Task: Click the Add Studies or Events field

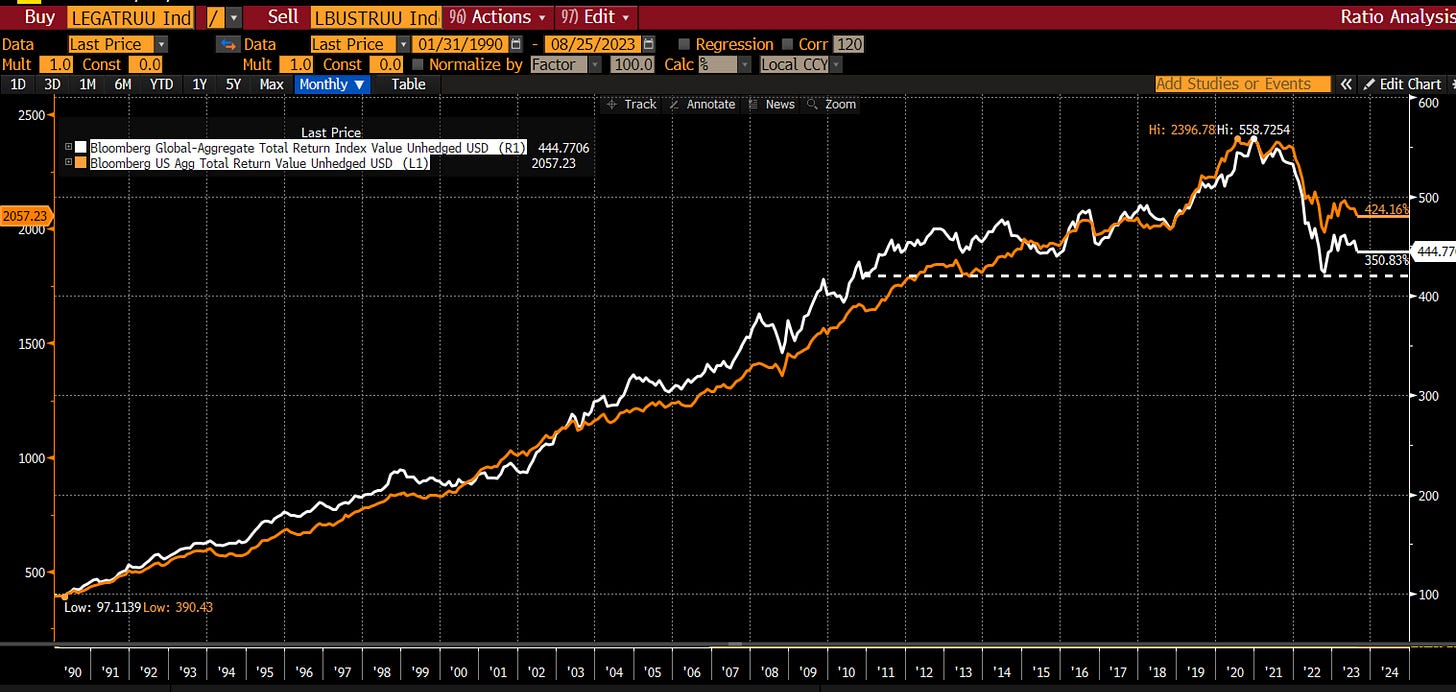Action: pyautogui.click(x=1243, y=84)
